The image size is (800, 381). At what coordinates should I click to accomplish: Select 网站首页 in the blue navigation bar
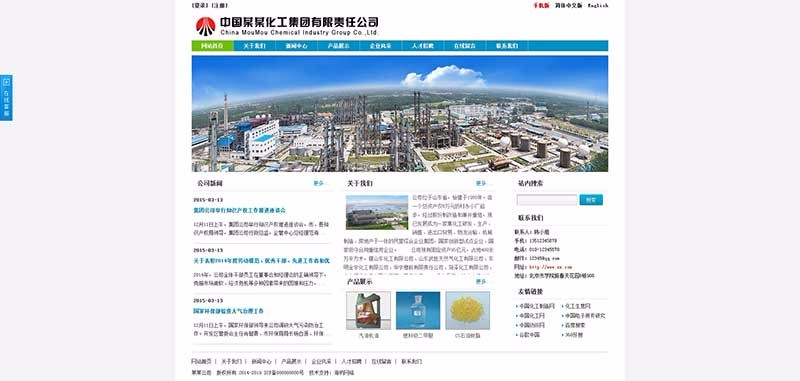(212, 46)
